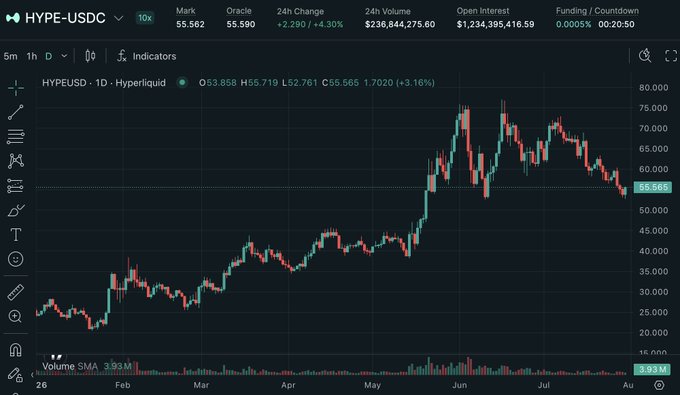
Task: Click the Mark price value 55.562
Action: click(x=190, y=24)
